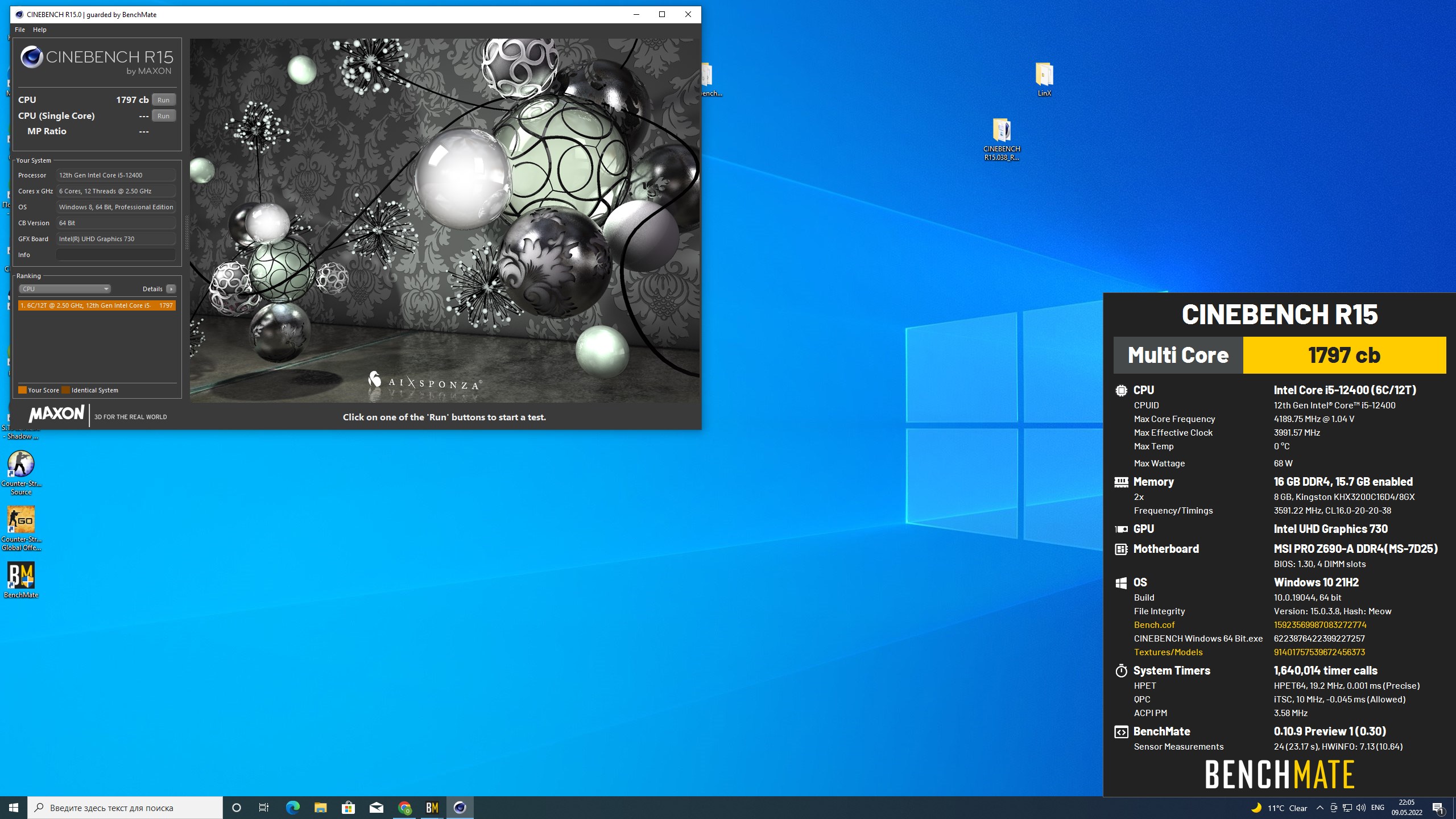Screen dimensions: 1456x819
Task: Open the Counter-Strike Global Offensive desktop shortcut
Action: 21,528
